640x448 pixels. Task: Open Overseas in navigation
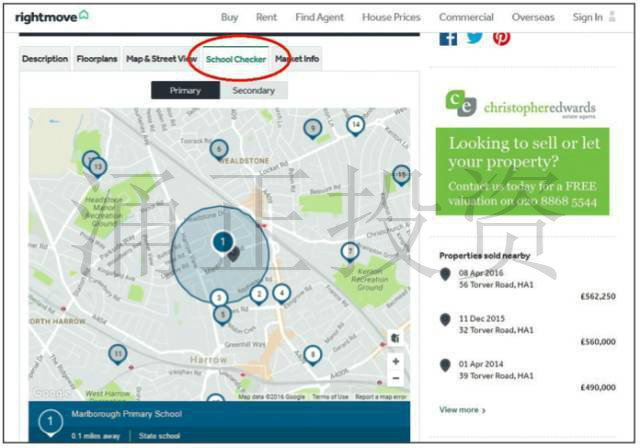[533, 18]
